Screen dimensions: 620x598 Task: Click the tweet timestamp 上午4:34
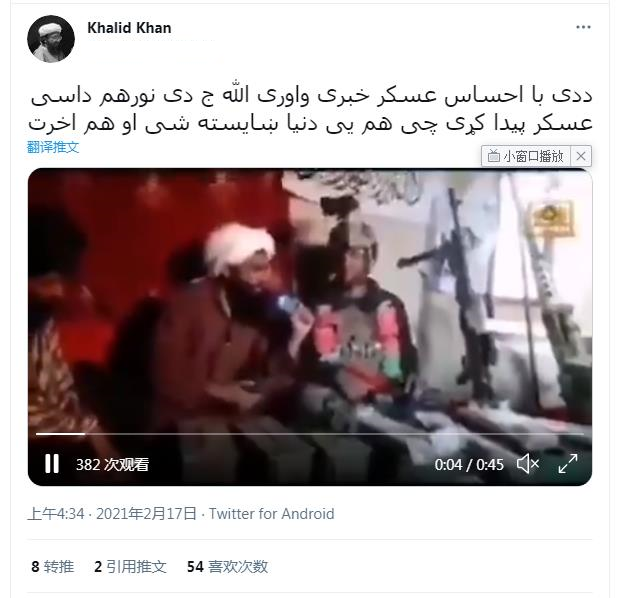pos(56,514)
